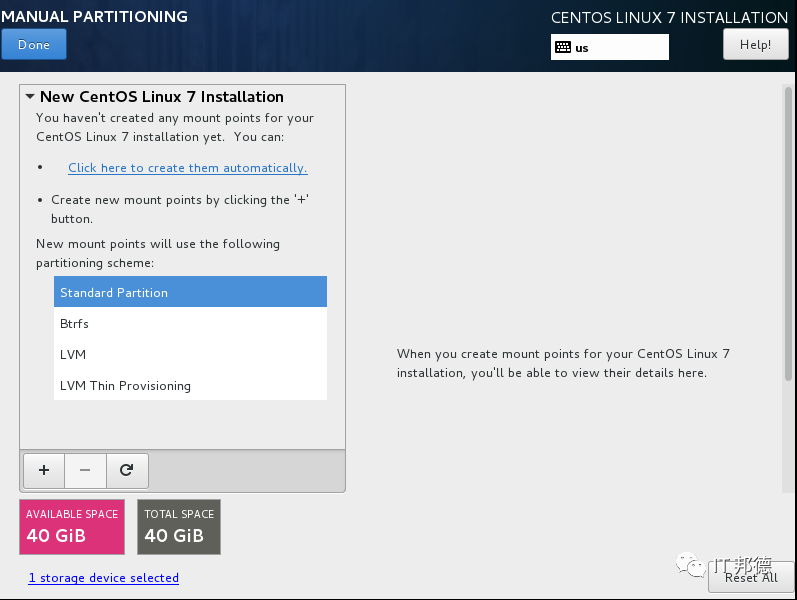Click the us keyboard layout field
The height and width of the screenshot is (600, 797).
[609, 47]
